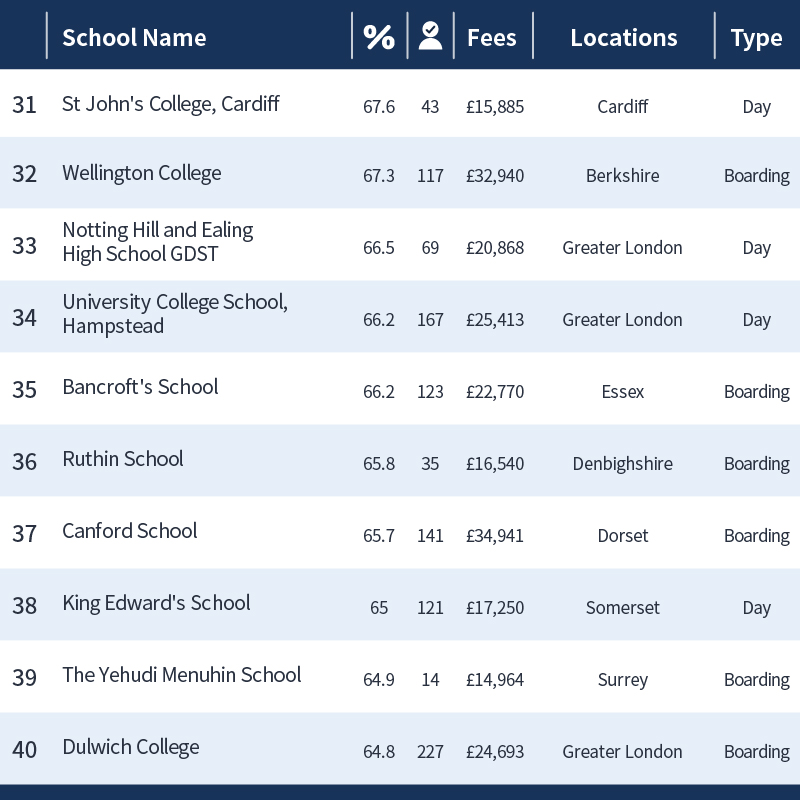Open University College School, Hampstead
Image resolution: width=800 pixels, height=800 pixels.
175,314
